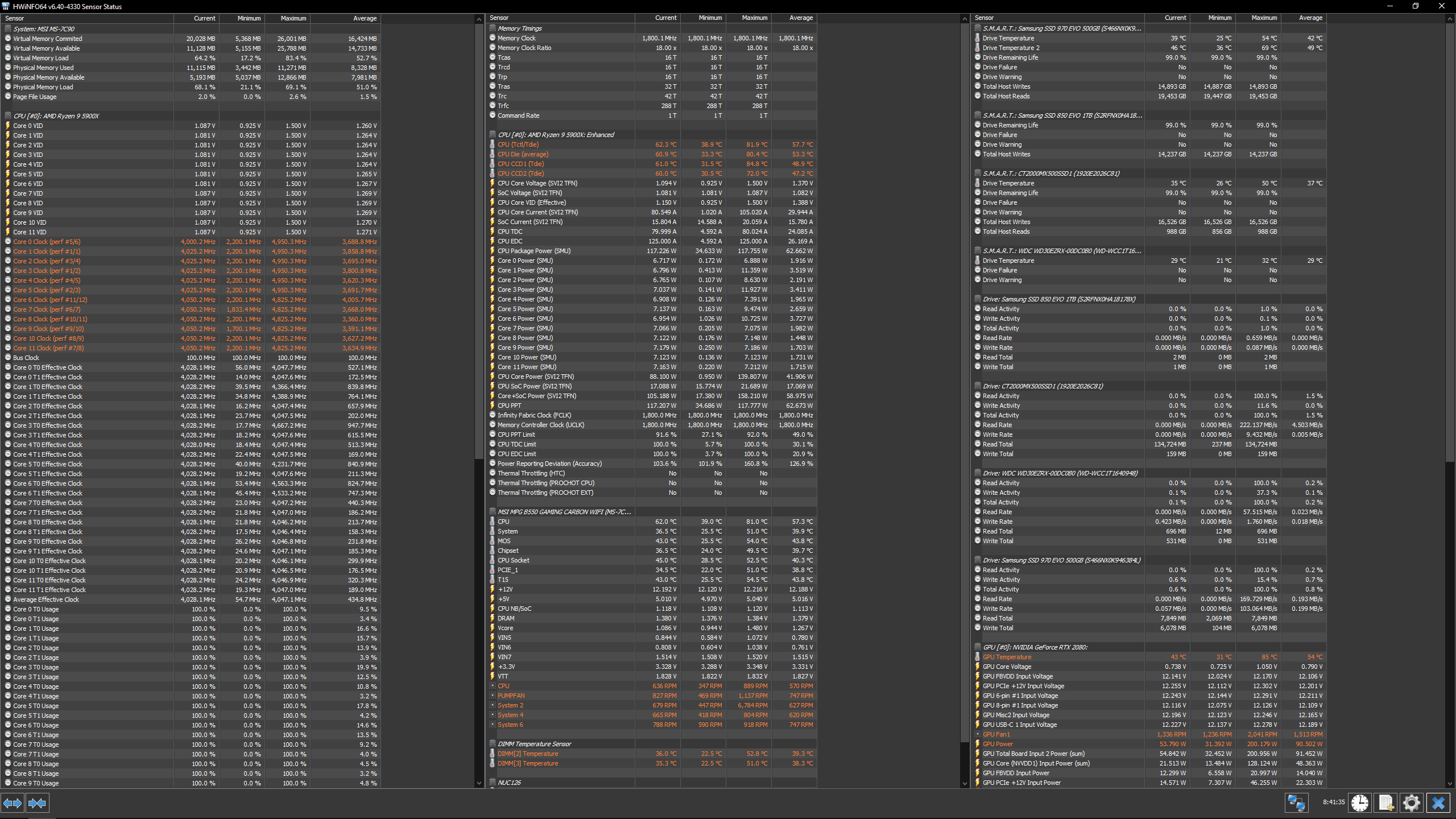The width and height of the screenshot is (1456, 819).
Task: Click the clock icon beside Core 0 Clock (perf #5/6)
Action: point(8,242)
